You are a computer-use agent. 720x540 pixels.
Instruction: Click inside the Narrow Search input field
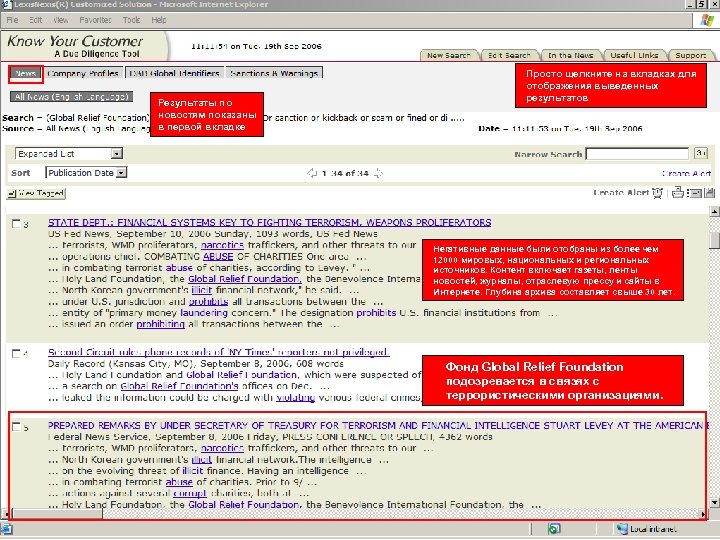(x=637, y=154)
